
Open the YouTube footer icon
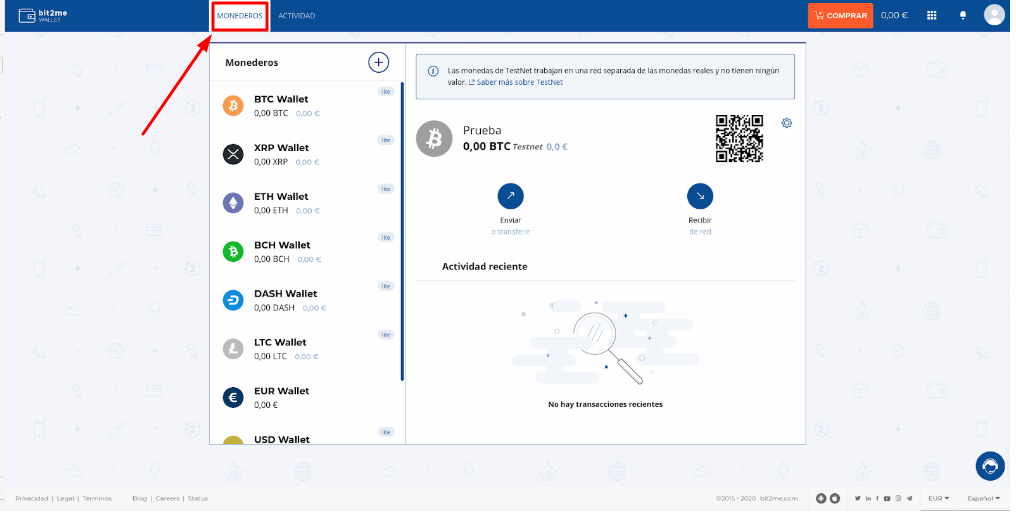pyautogui.click(x=887, y=498)
